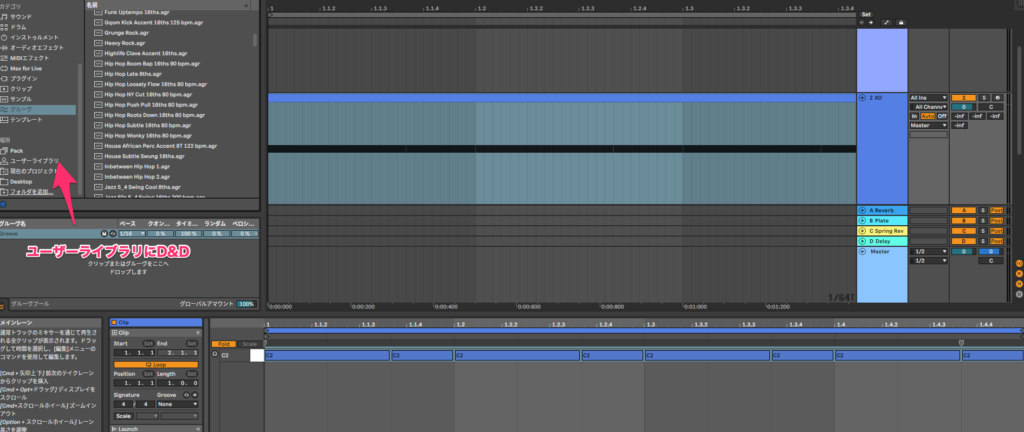Viewport: 1024px width, 432px height.
Task: Adjust the global groove amount 100% field
Action: pos(246,303)
